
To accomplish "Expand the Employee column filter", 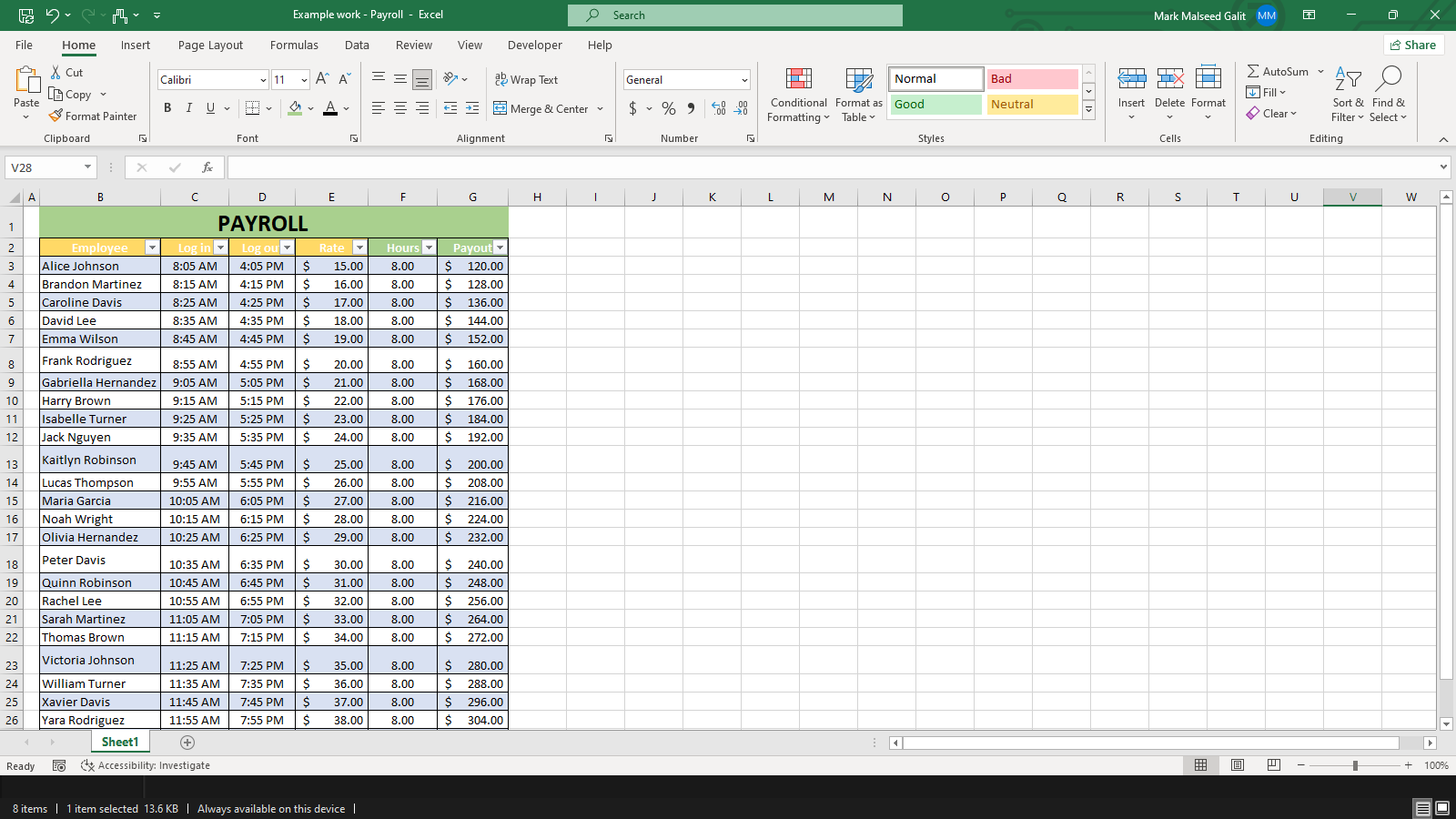I will pos(152,248).
